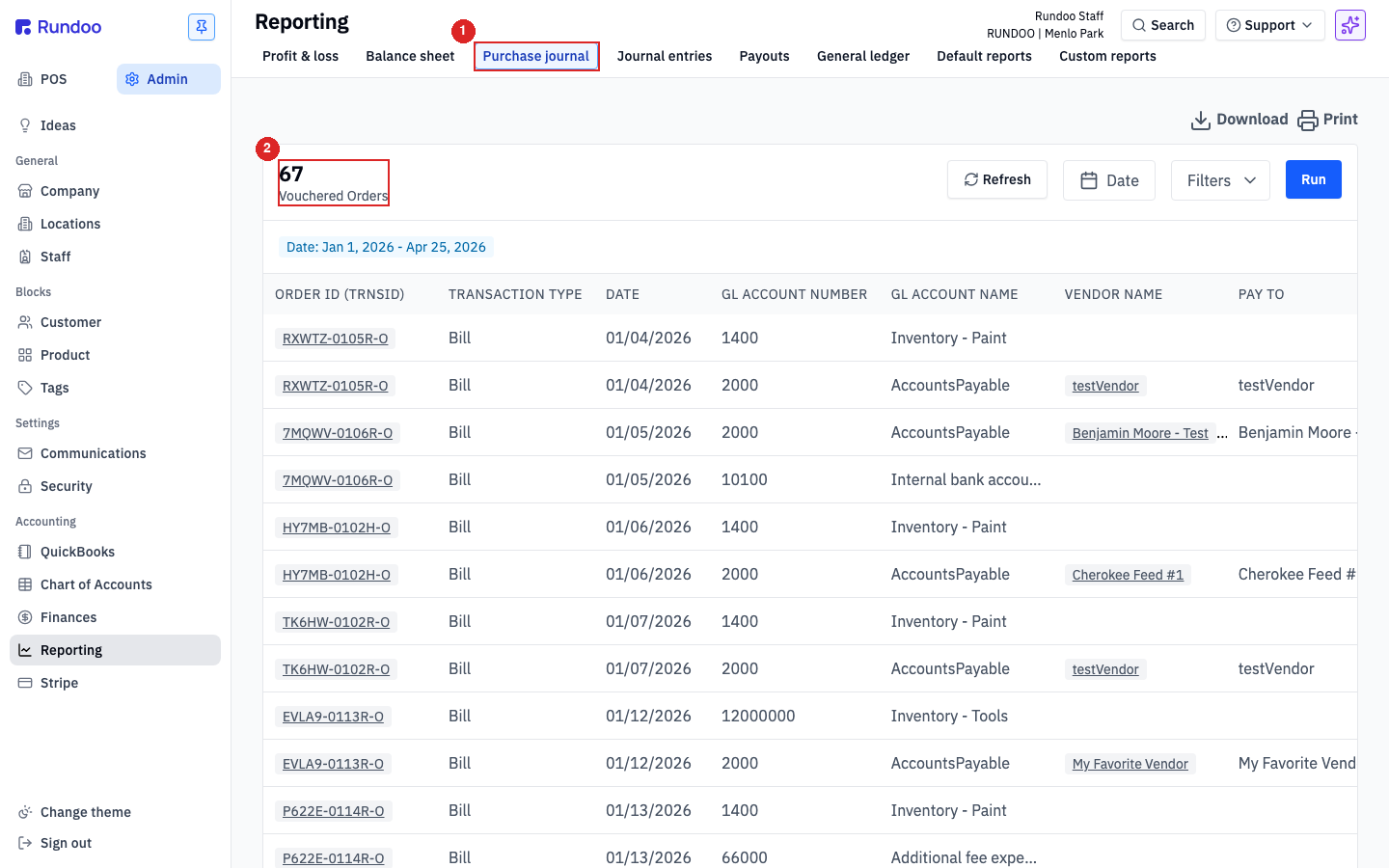Click the Rundoo logo
The width and height of the screenshot is (1389, 868).
click(59, 27)
